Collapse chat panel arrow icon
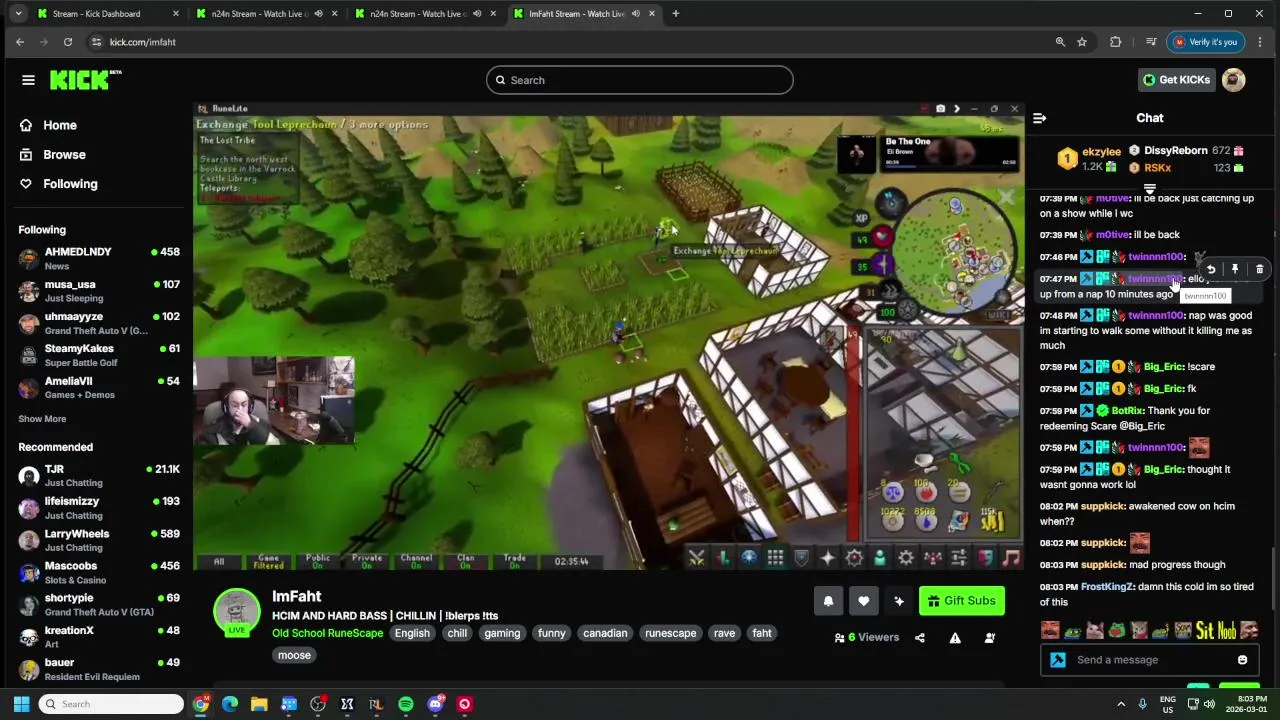Screen dimensions: 1280x720 (x=1039, y=118)
